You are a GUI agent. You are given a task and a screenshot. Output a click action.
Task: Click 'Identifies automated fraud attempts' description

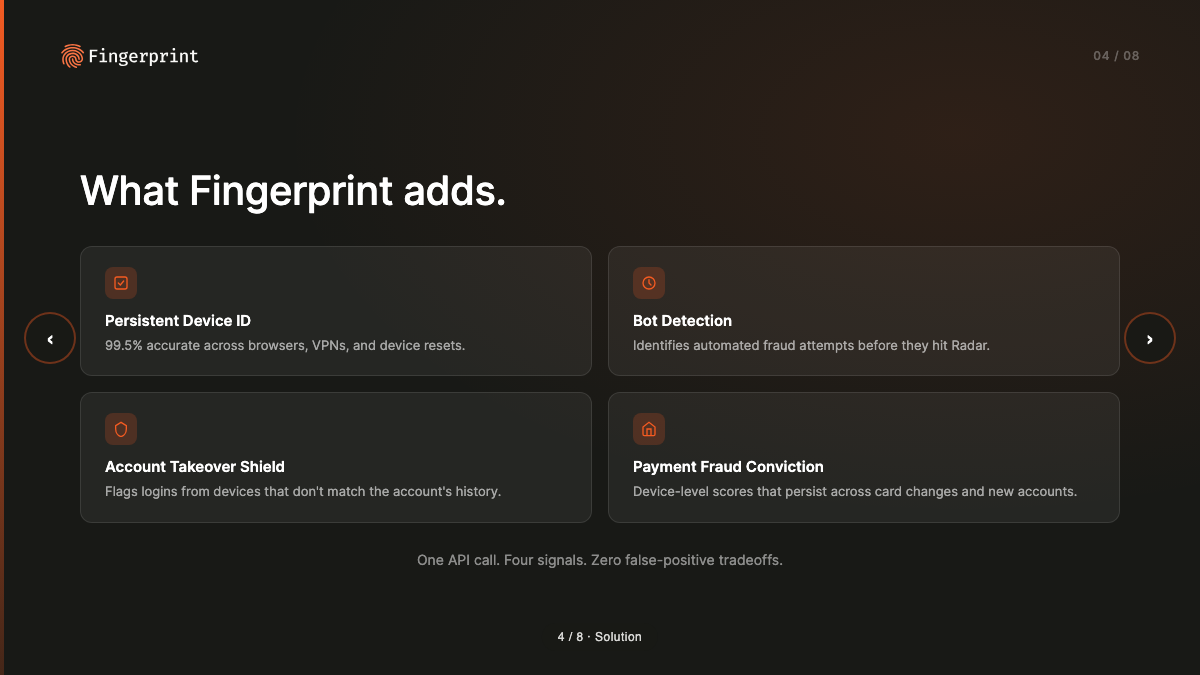[811, 345]
